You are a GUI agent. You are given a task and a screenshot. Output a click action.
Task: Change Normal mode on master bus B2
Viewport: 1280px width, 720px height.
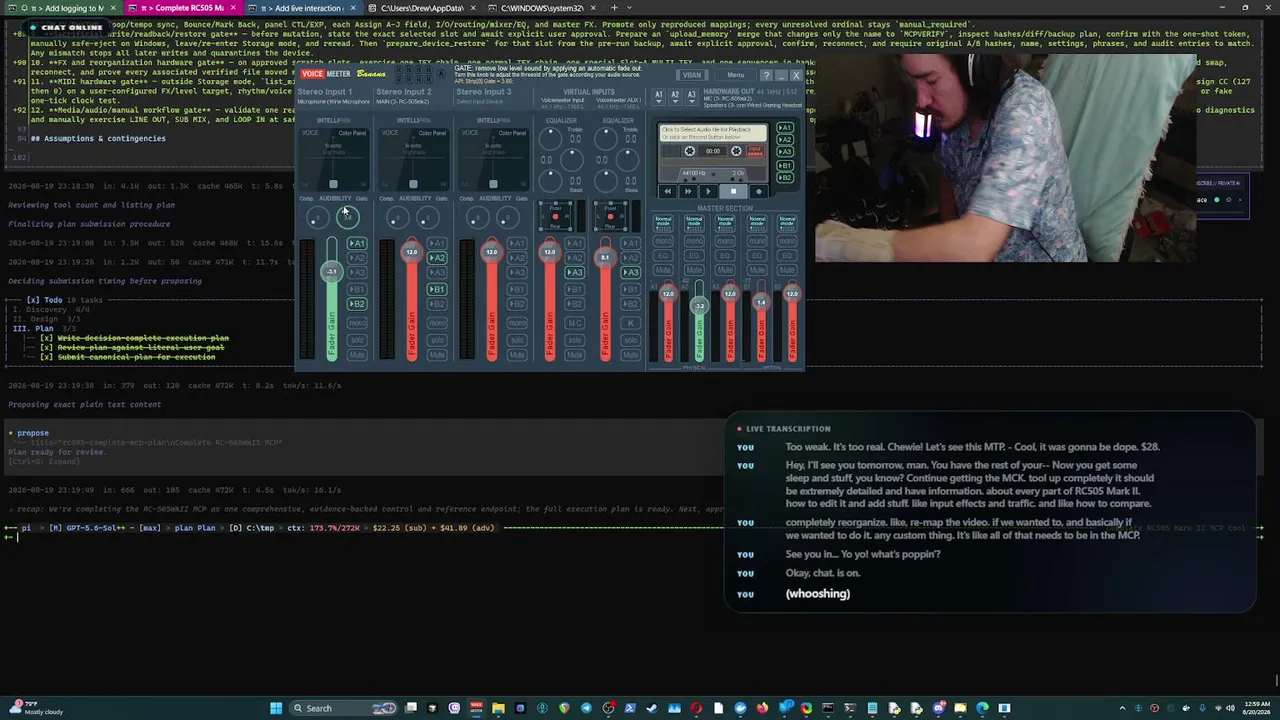788,222
